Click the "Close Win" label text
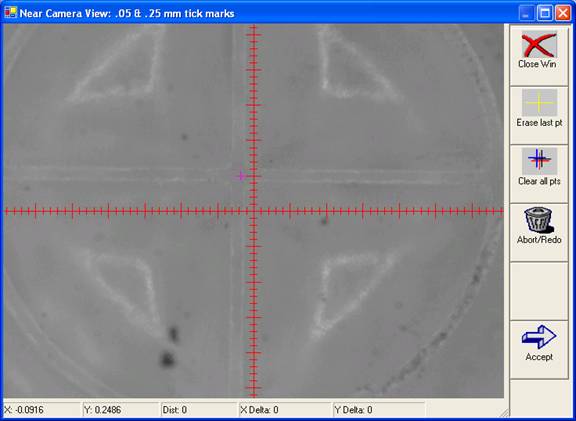This screenshot has height=421, width=576. tap(537, 64)
